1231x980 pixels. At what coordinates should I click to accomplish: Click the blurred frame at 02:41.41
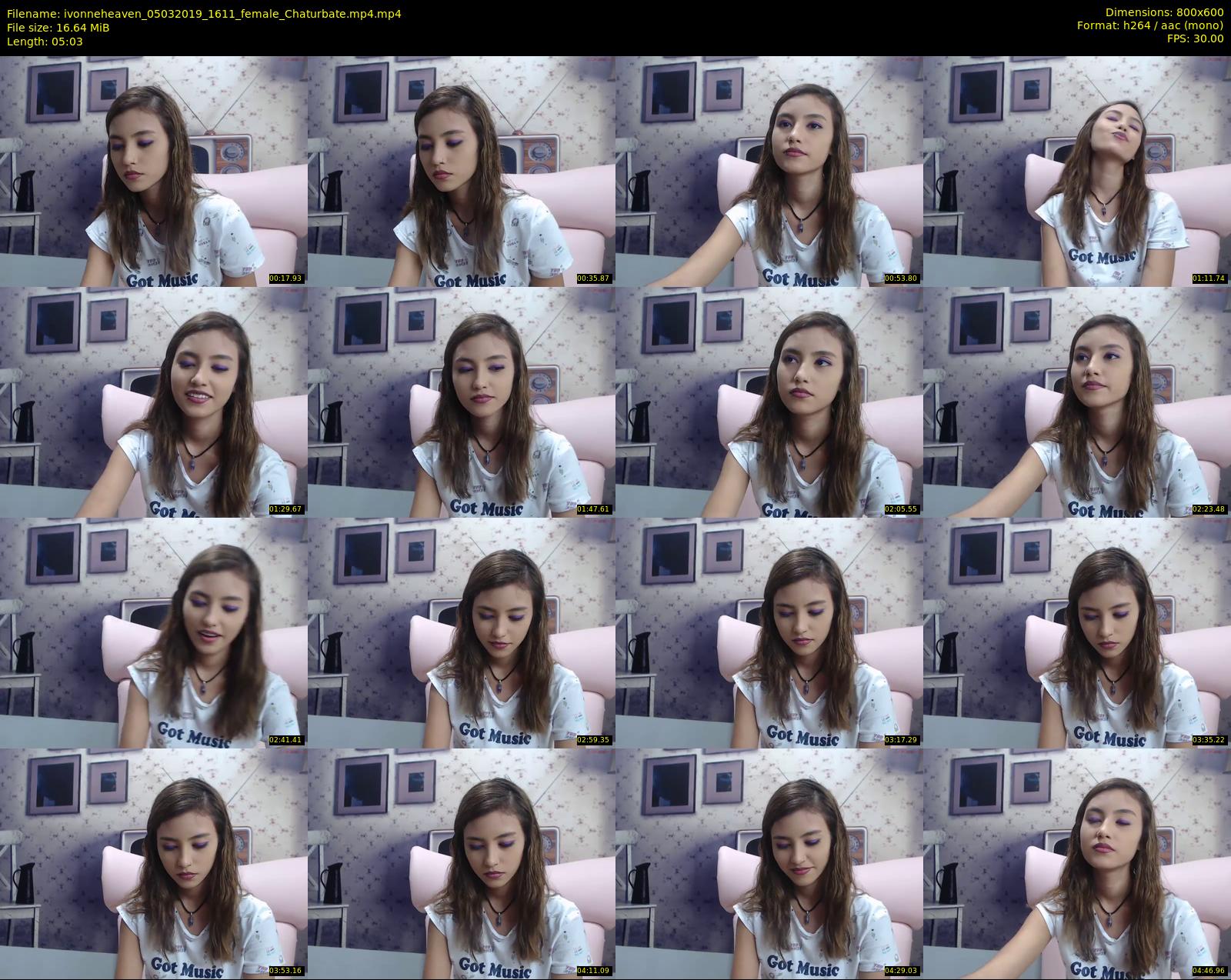(x=154, y=633)
